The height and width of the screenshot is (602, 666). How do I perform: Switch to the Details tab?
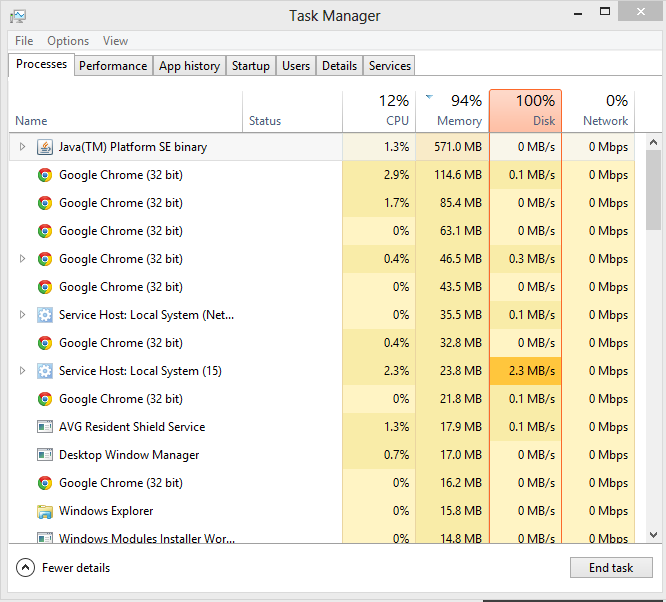(339, 66)
